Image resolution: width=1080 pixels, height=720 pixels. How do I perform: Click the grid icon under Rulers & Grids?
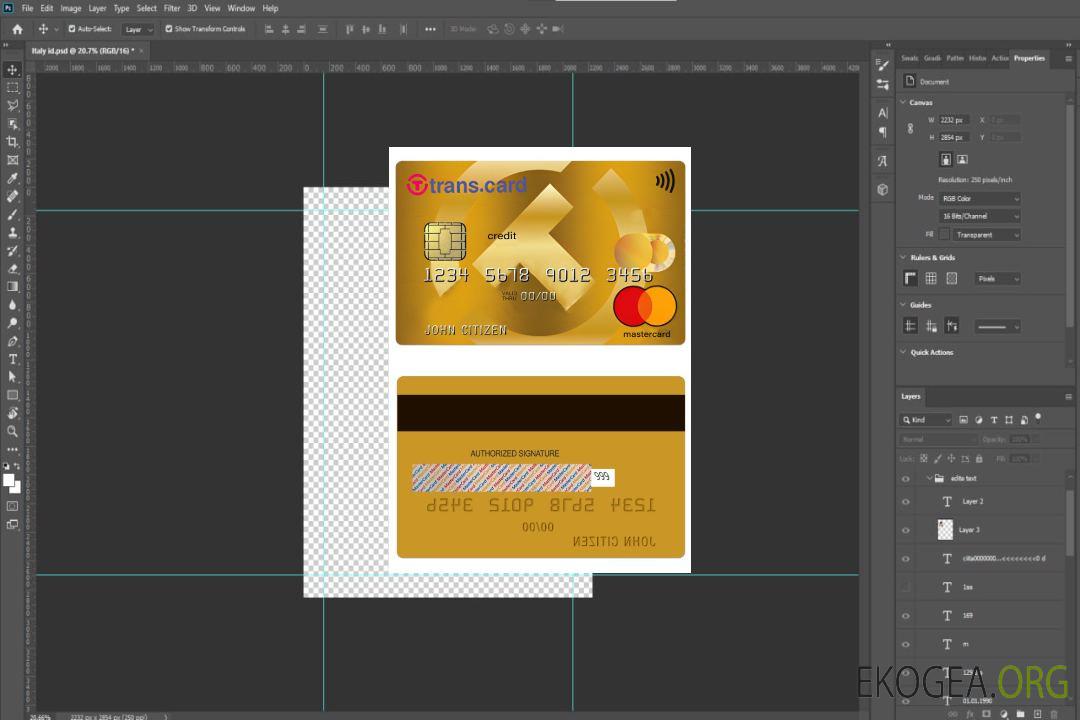coord(931,278)
